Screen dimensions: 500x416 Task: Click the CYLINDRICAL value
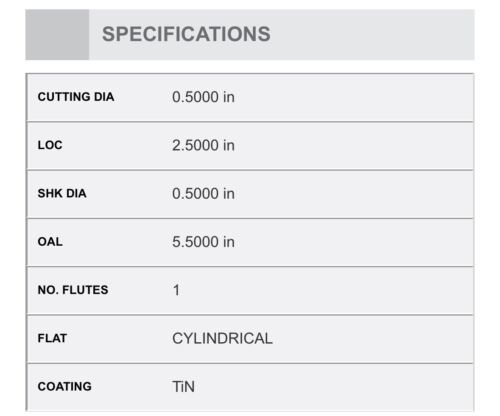point(222,339)
